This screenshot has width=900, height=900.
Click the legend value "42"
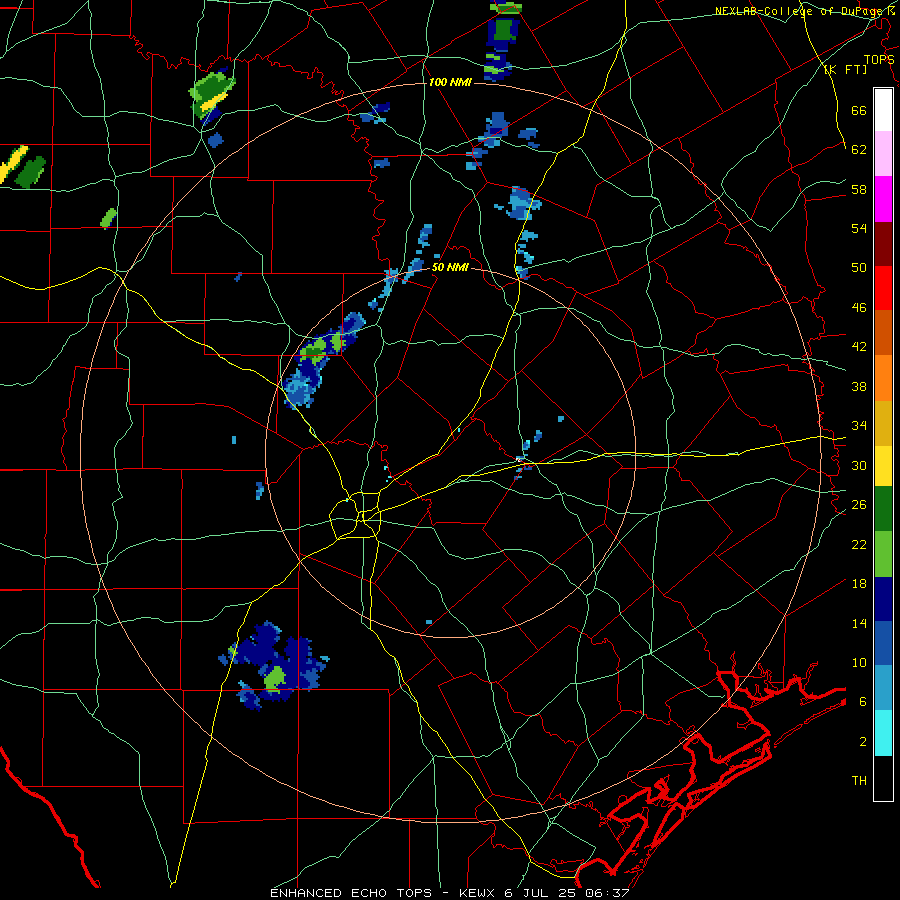pyautogui.click(x=859, y=347)
